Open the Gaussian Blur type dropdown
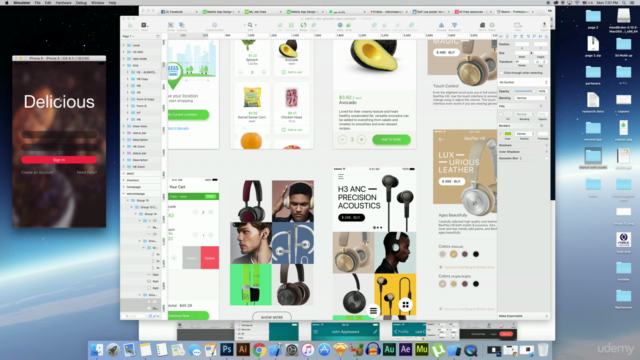 (x=520, y=158)
